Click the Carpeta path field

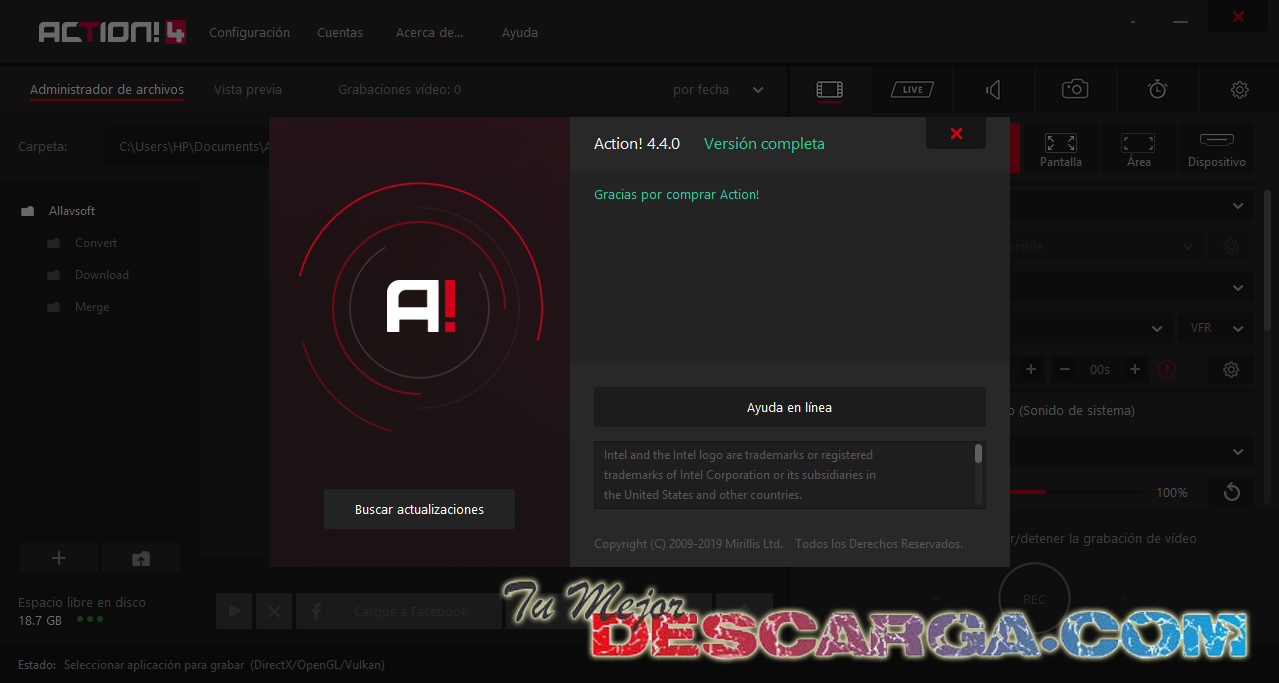189,146
